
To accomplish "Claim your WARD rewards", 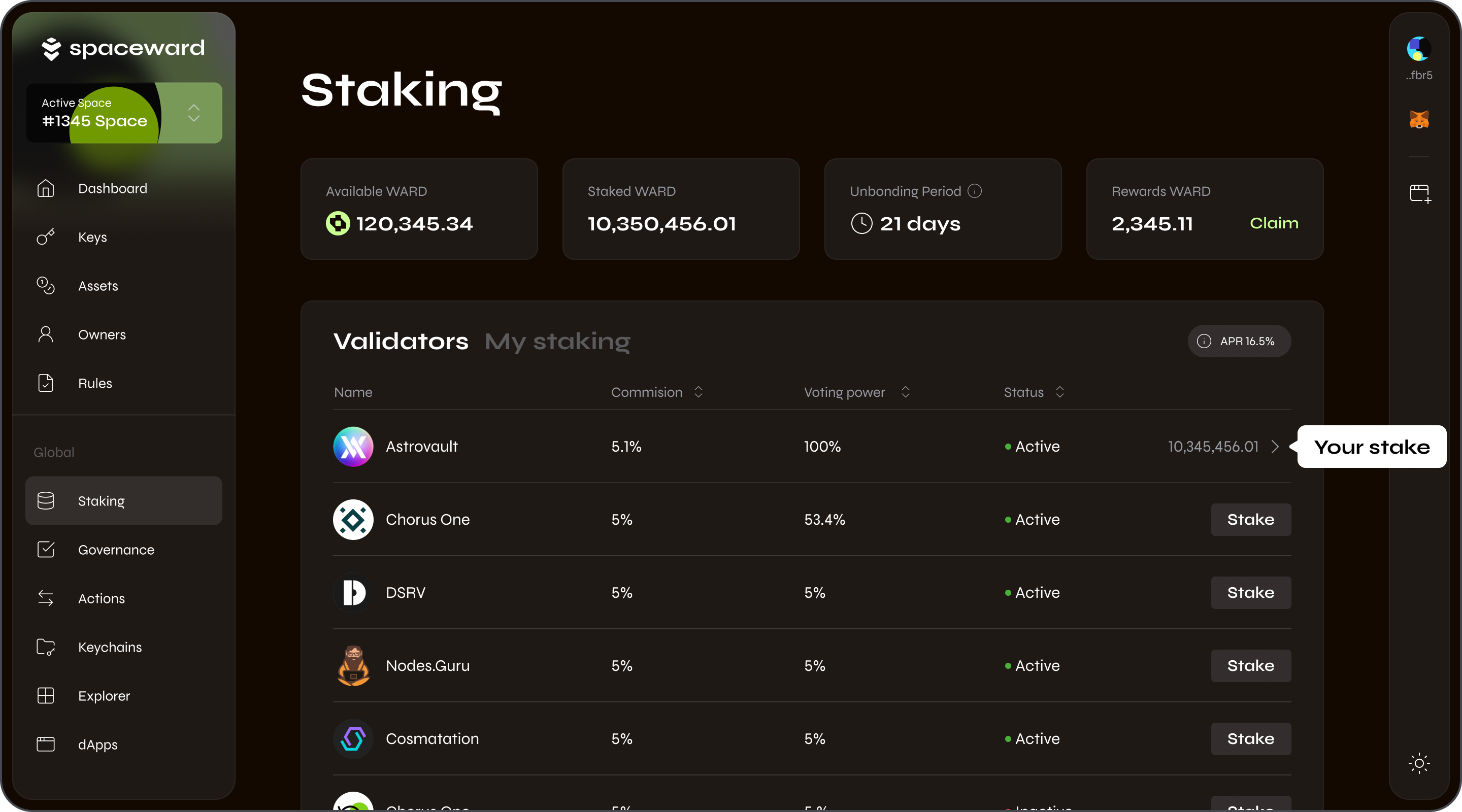I will pyautogui.click(x=1274, y=223).
